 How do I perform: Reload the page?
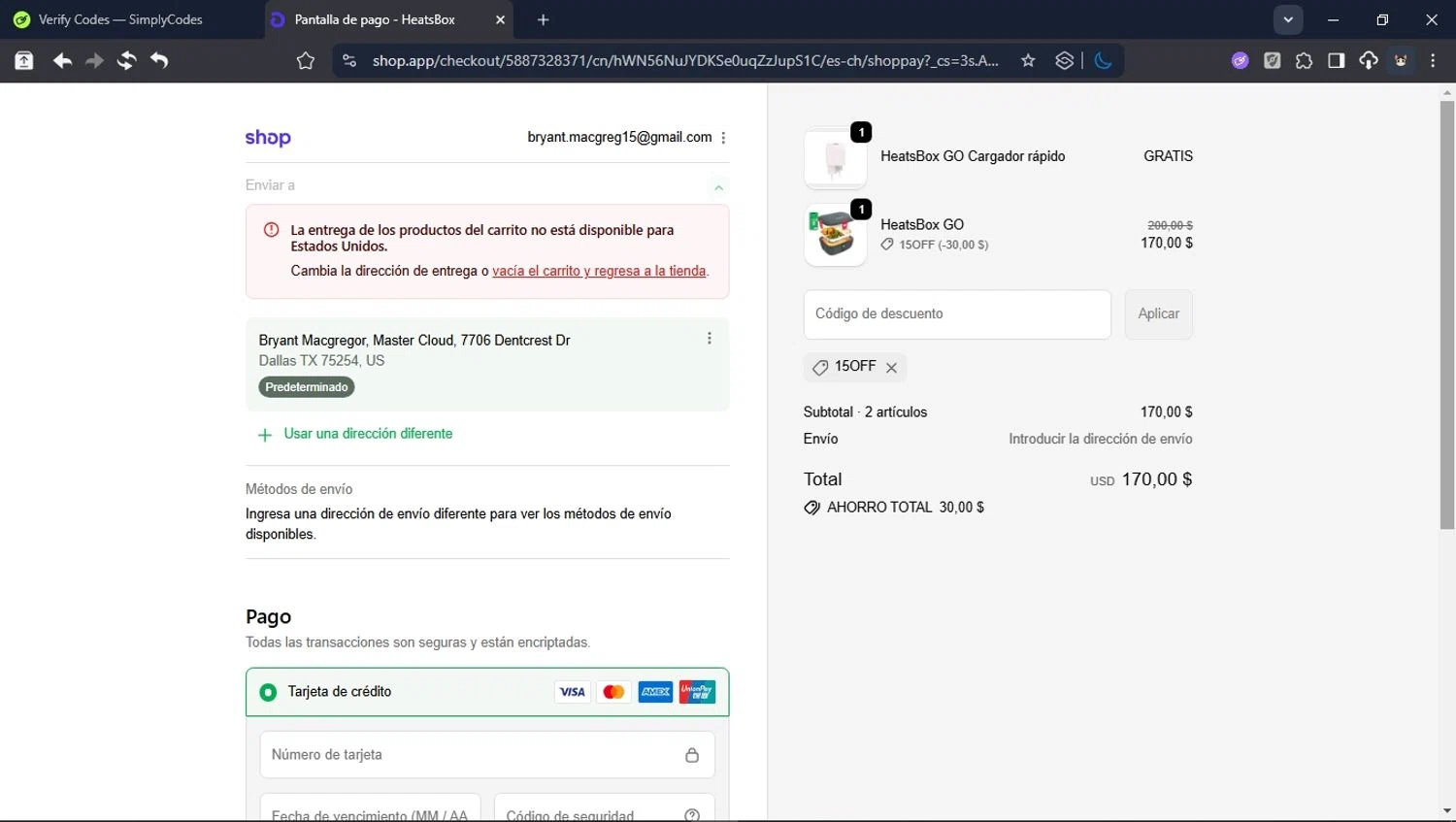[x=126, y=61]
